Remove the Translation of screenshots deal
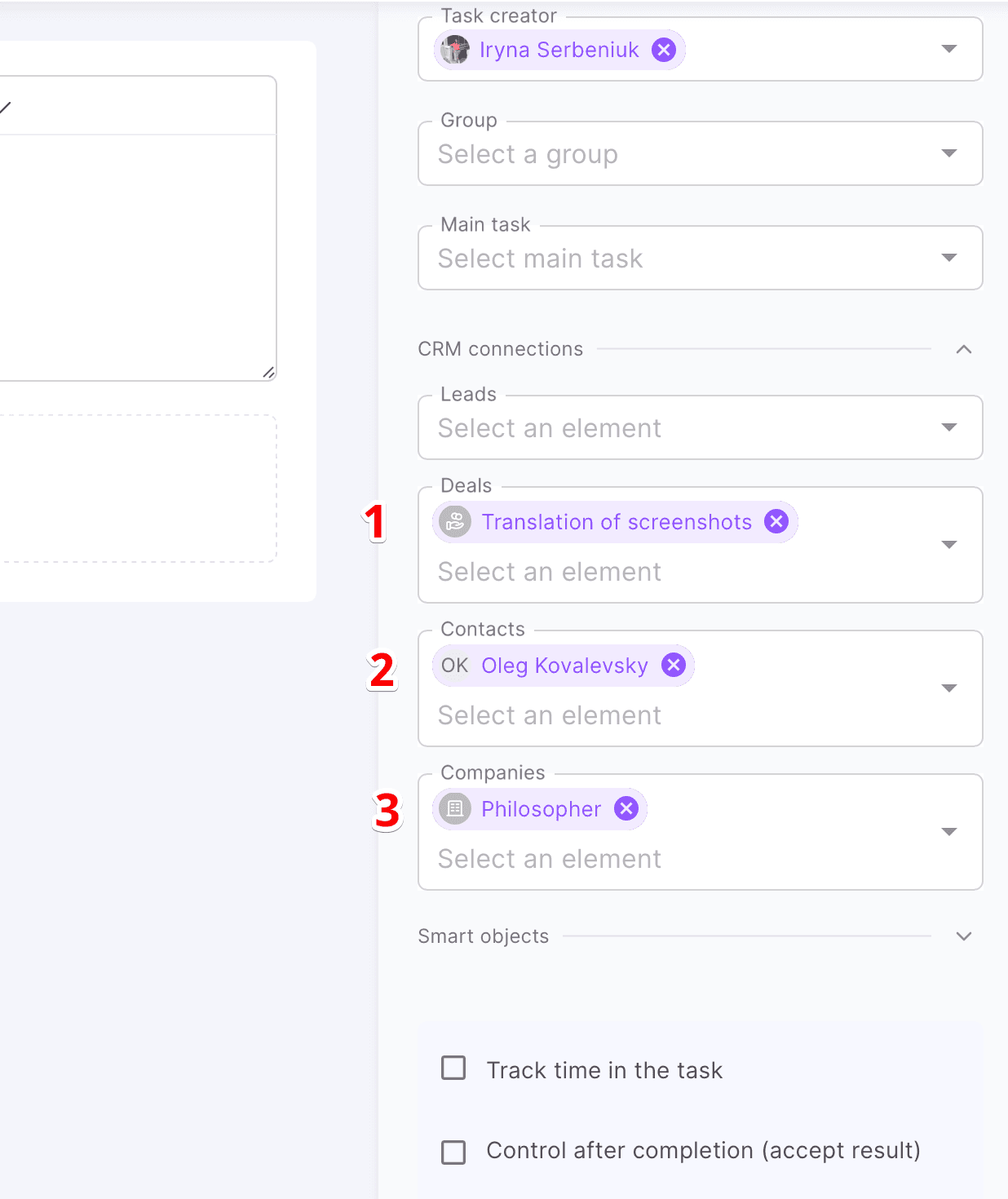The height and width of the screenshot is (1199, 1008). (x=776, y=521)
